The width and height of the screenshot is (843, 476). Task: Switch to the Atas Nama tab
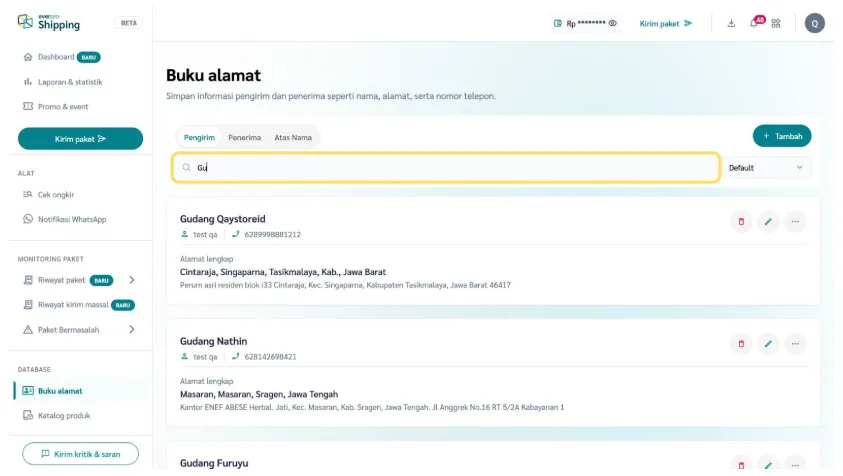coord(293,137)
